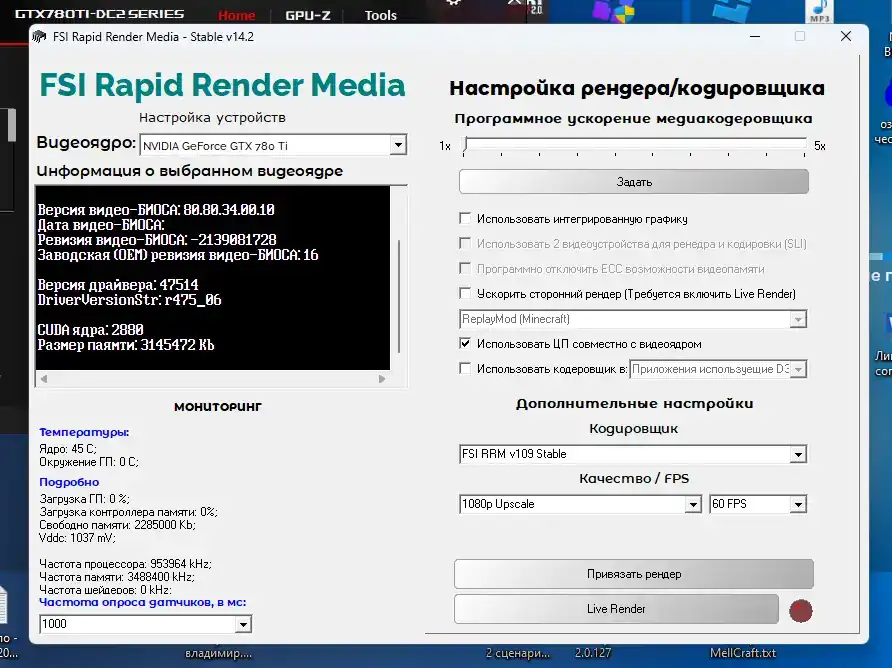Open the 1080p Upscale quality dropdown
This screenshot has height=668, width=892.
693,504
